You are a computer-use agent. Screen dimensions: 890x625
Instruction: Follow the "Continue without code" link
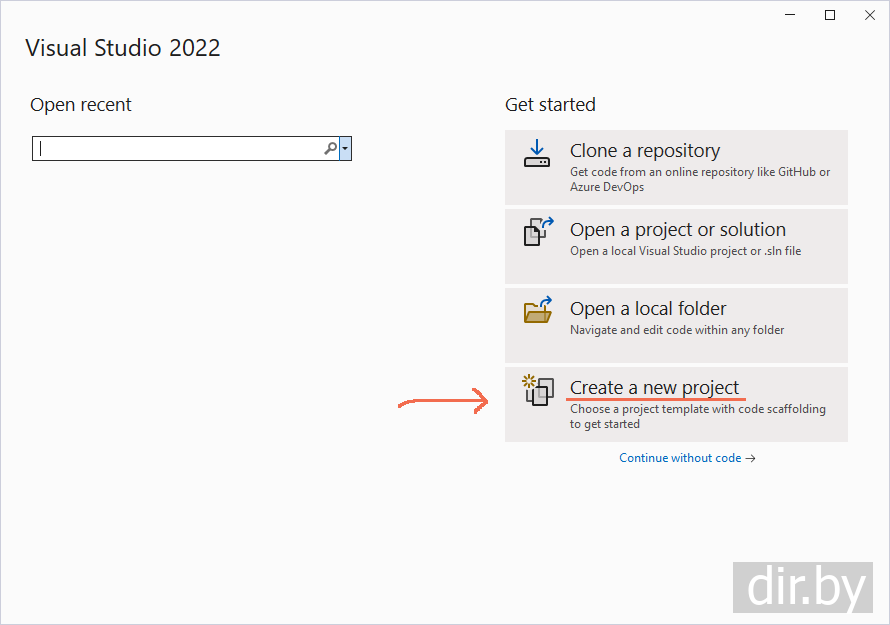(x=687, y=458)
